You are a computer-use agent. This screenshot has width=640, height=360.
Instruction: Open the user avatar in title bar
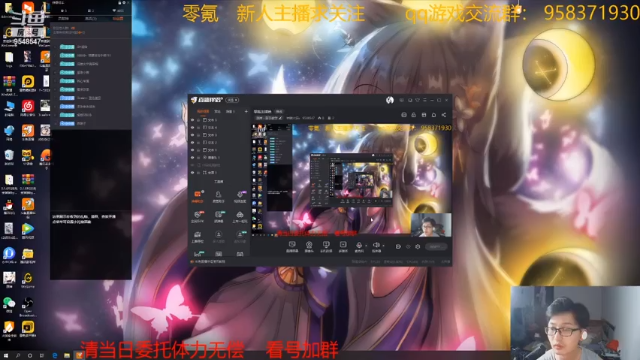tap(390, 100)
